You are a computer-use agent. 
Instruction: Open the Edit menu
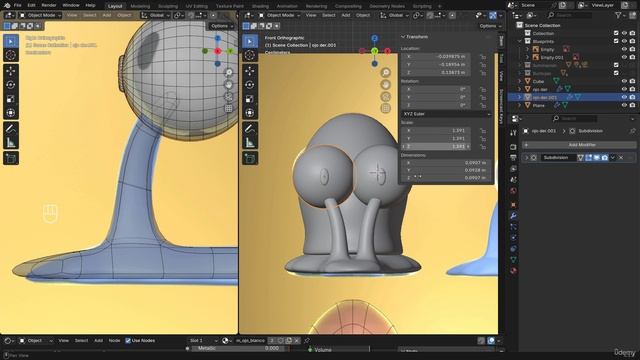(x=31, y=6)
